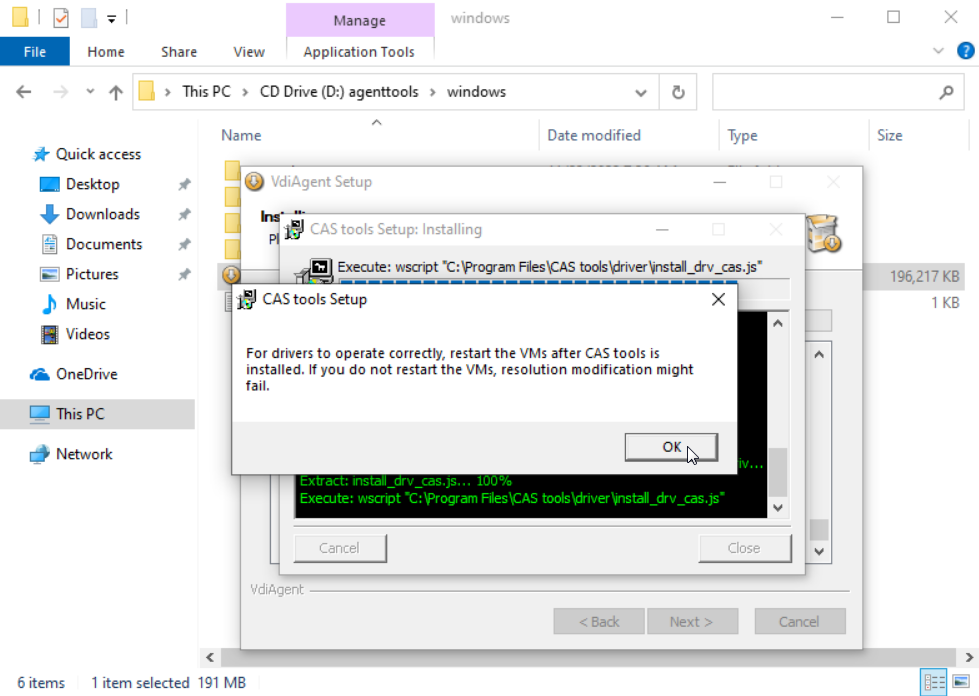The height and width of the screenshot is (696, 979).
Task: Click OK in the CAS tools Setup dialog
Action: click(671, 447)
